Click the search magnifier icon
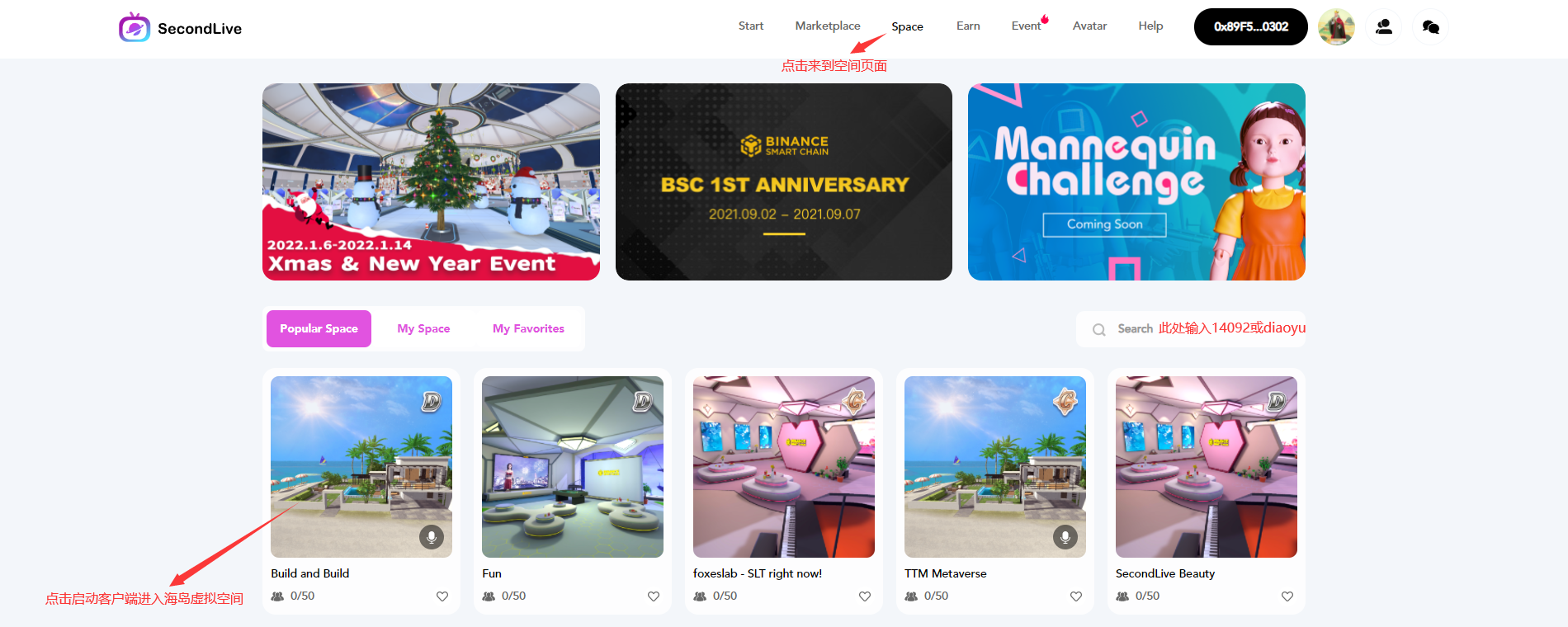Image resolution: width=1568 pixels, height=627 pixels. click(1098, 329)
